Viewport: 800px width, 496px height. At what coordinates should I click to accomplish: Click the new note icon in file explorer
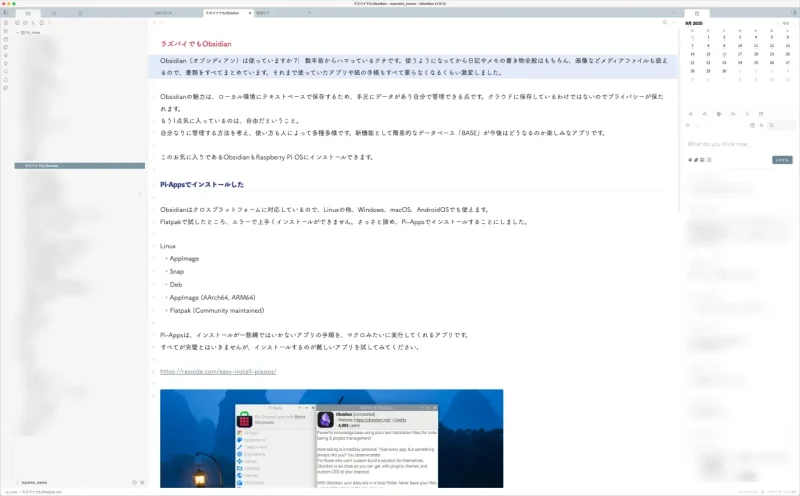click(x=17, y=23)
